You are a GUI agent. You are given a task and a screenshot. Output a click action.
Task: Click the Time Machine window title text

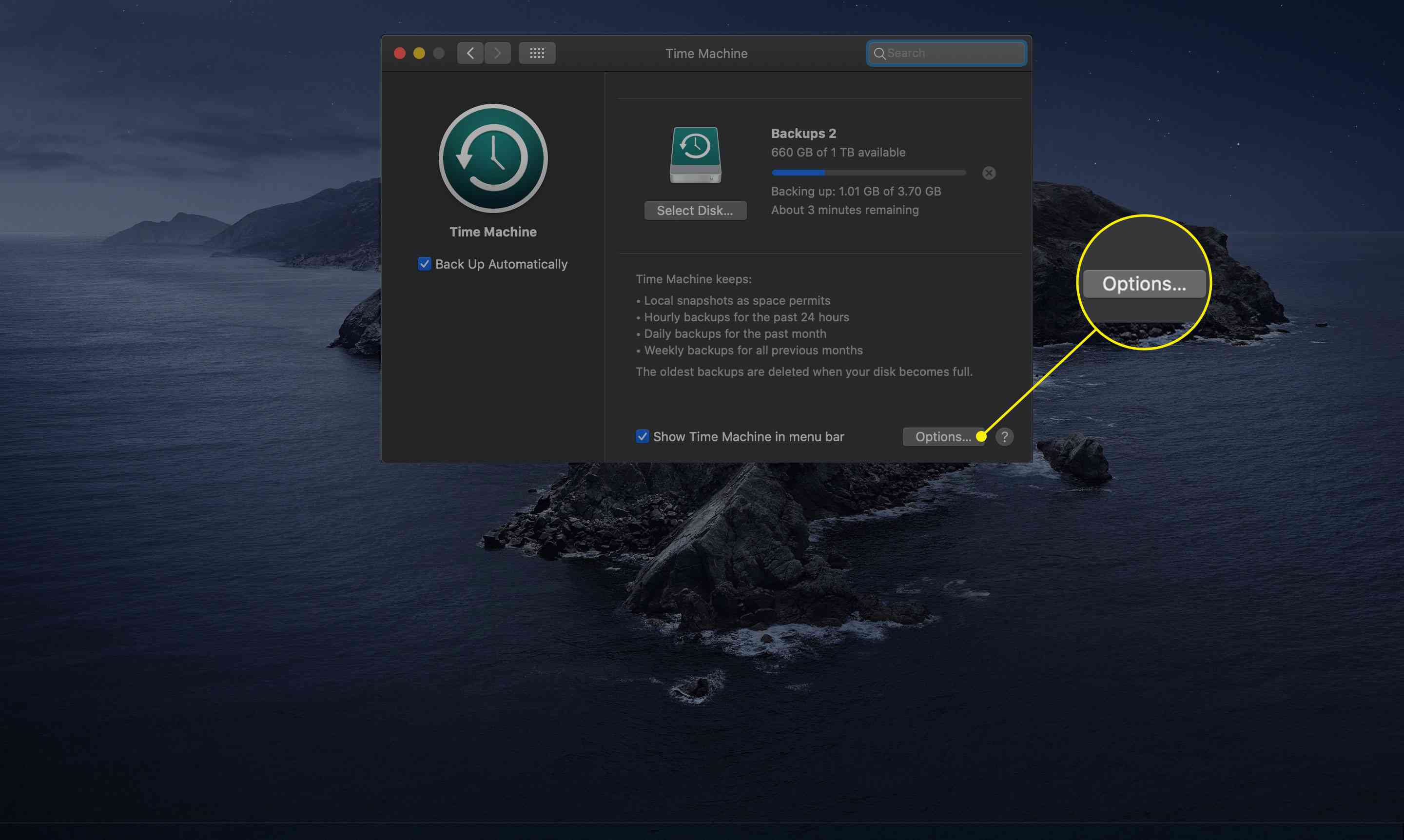coord(706,54)
